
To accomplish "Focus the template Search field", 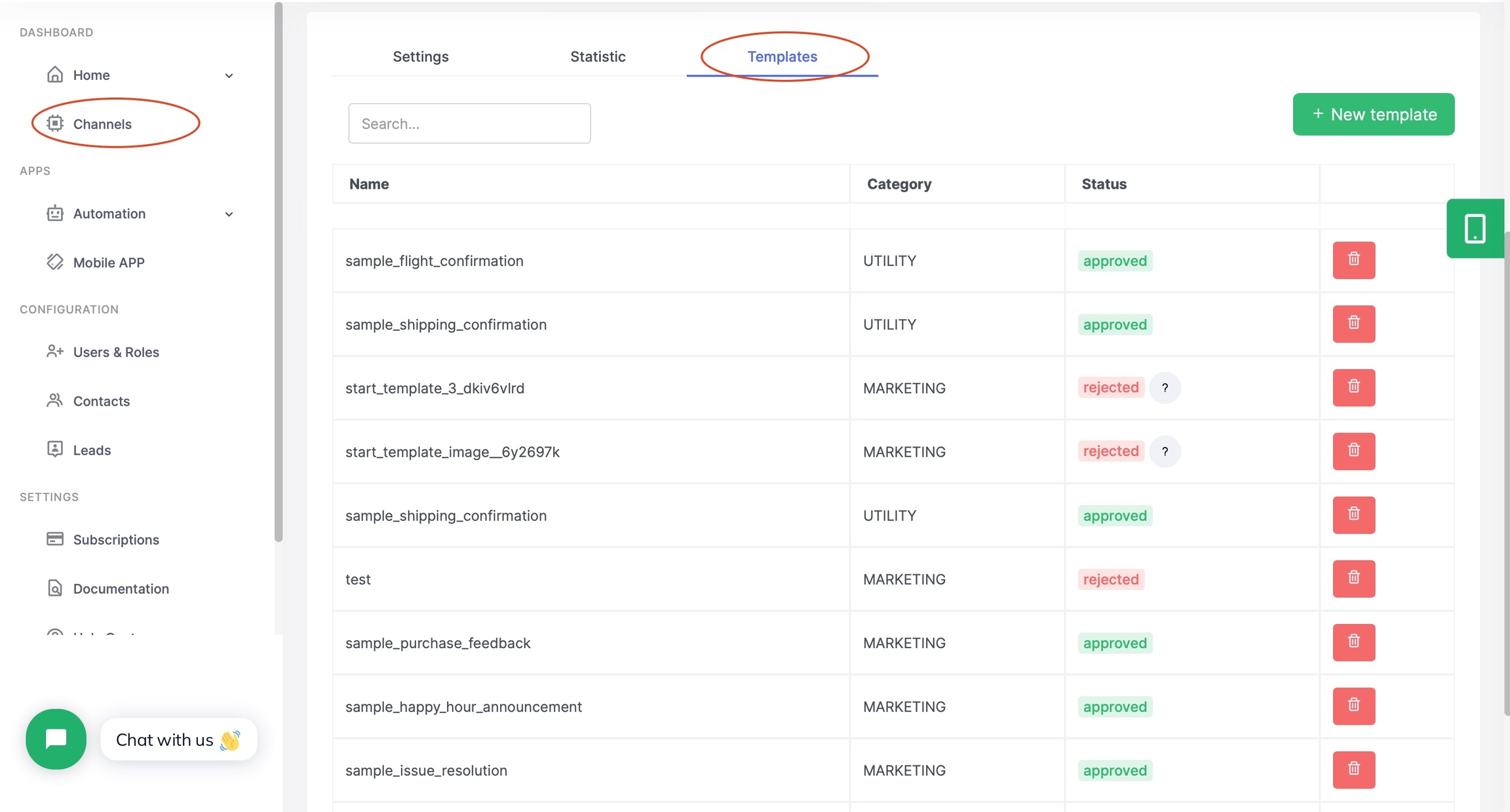I will click(x=469, y=123).
